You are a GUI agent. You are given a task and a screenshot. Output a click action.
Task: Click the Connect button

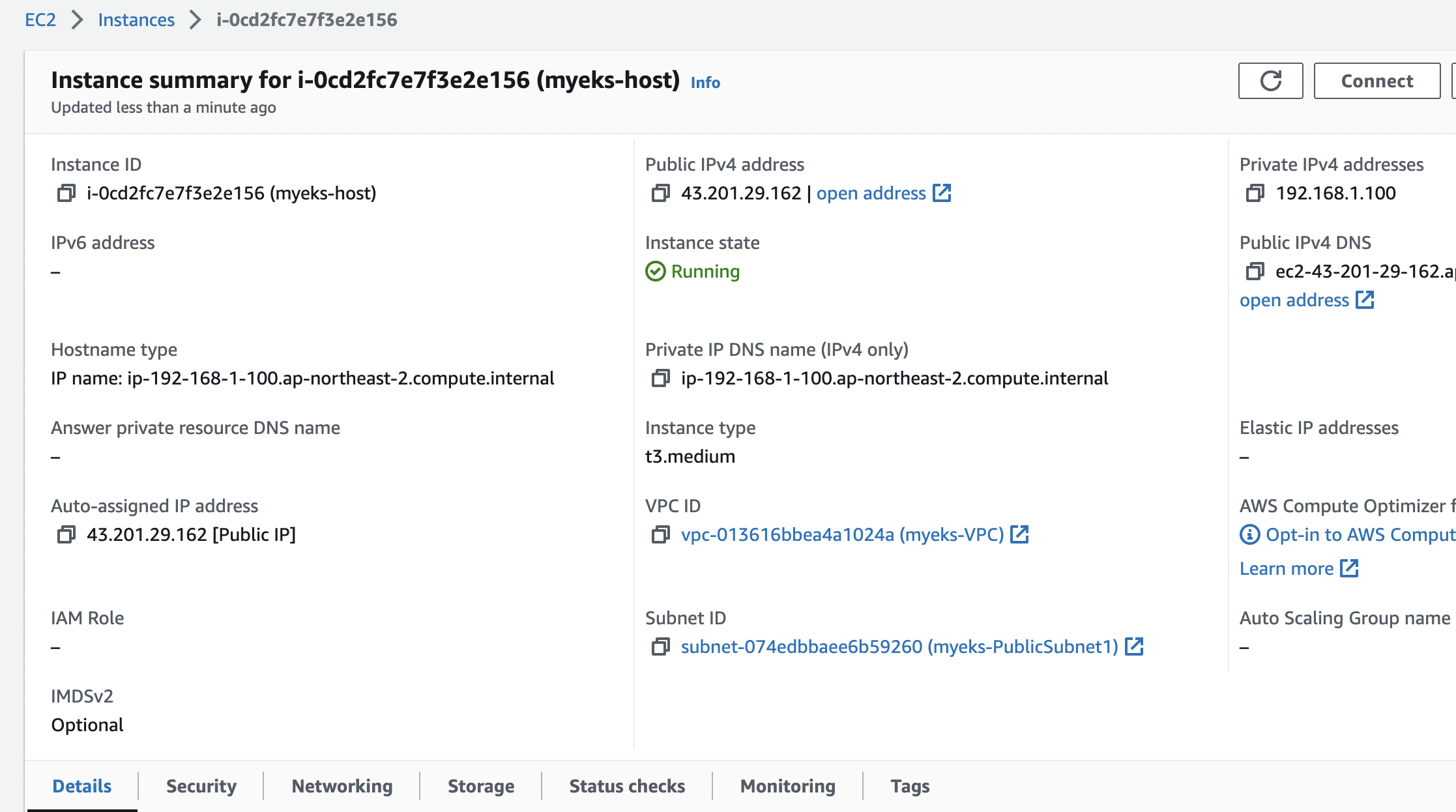(x=1376, y=81)
